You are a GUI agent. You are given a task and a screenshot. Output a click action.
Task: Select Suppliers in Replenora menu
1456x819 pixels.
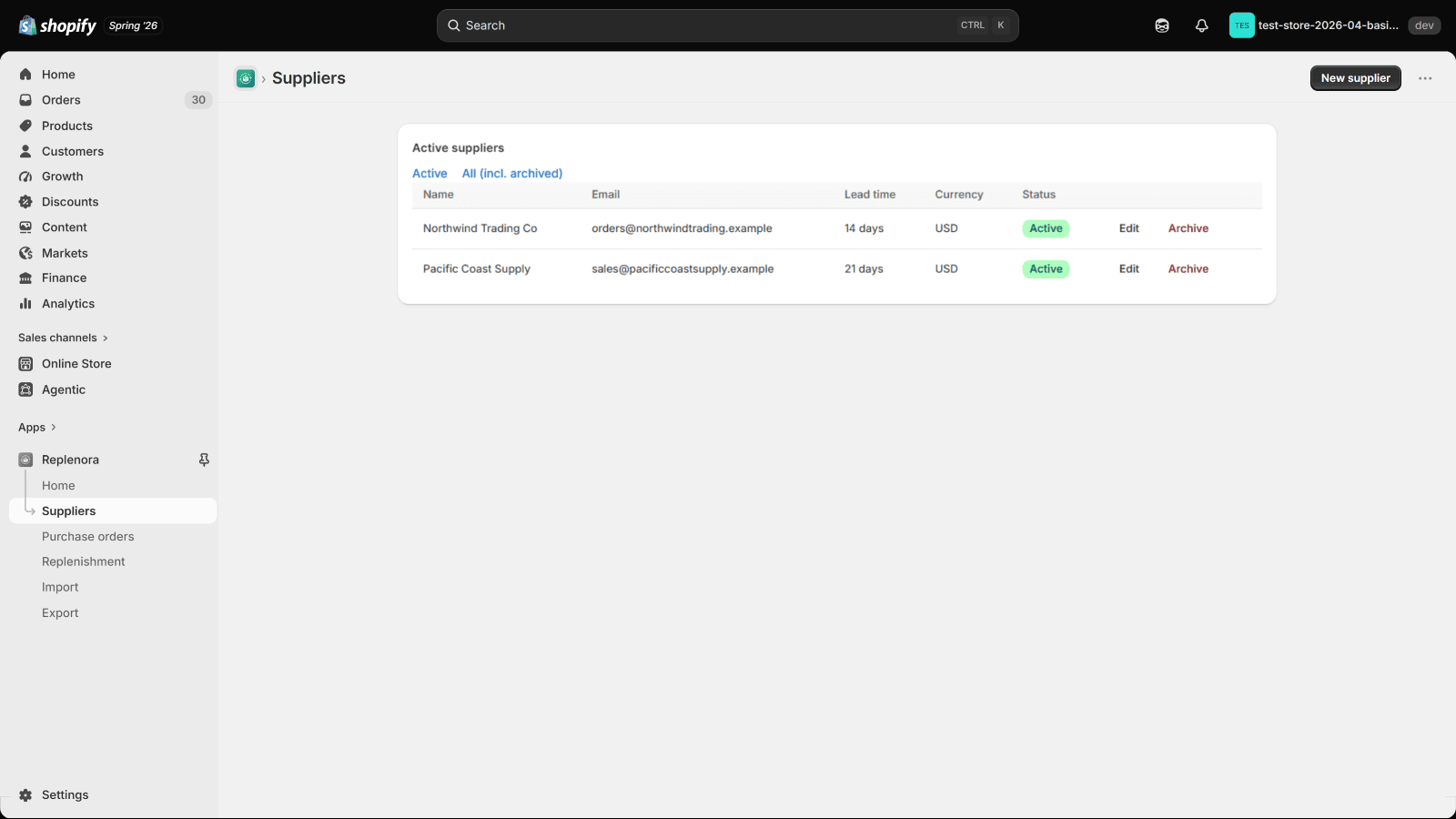click(x=113, y=511)
